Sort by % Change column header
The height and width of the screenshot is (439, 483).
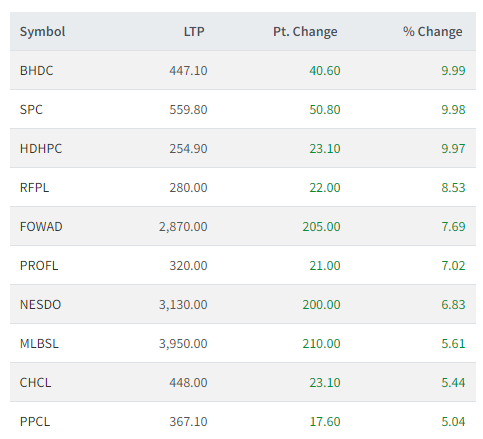pyautogui.click(x=433, y=32)
